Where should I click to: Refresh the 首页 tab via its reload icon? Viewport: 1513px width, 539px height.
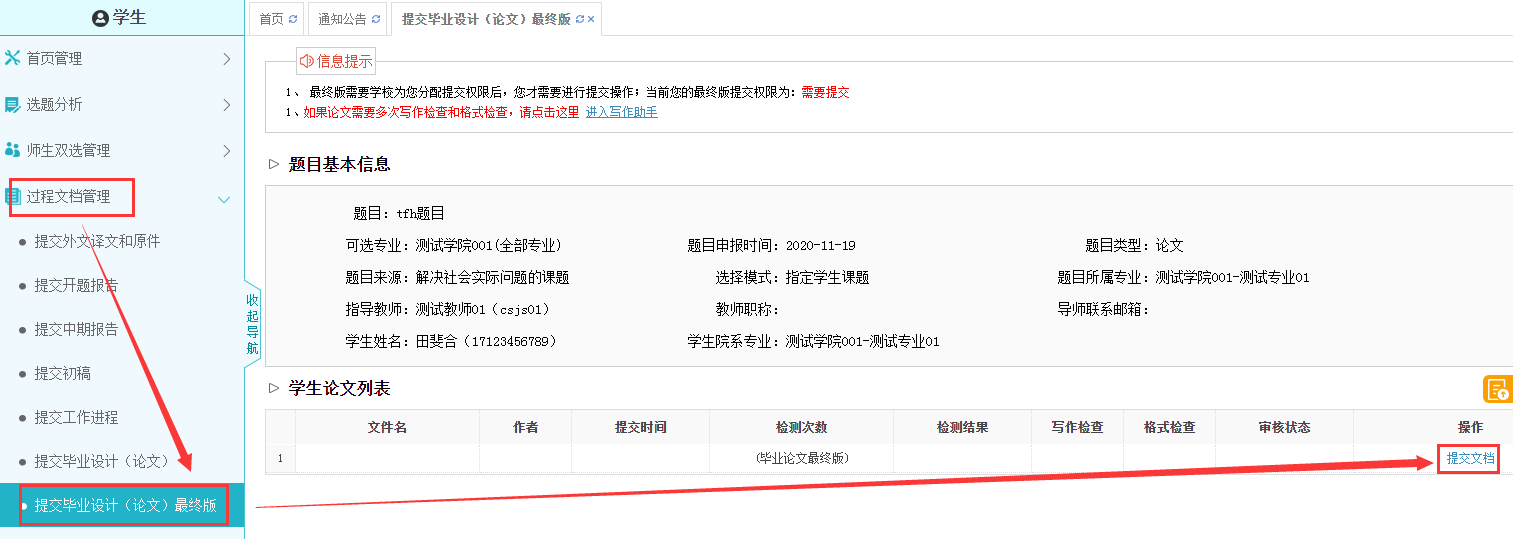(x=293, y=19)
